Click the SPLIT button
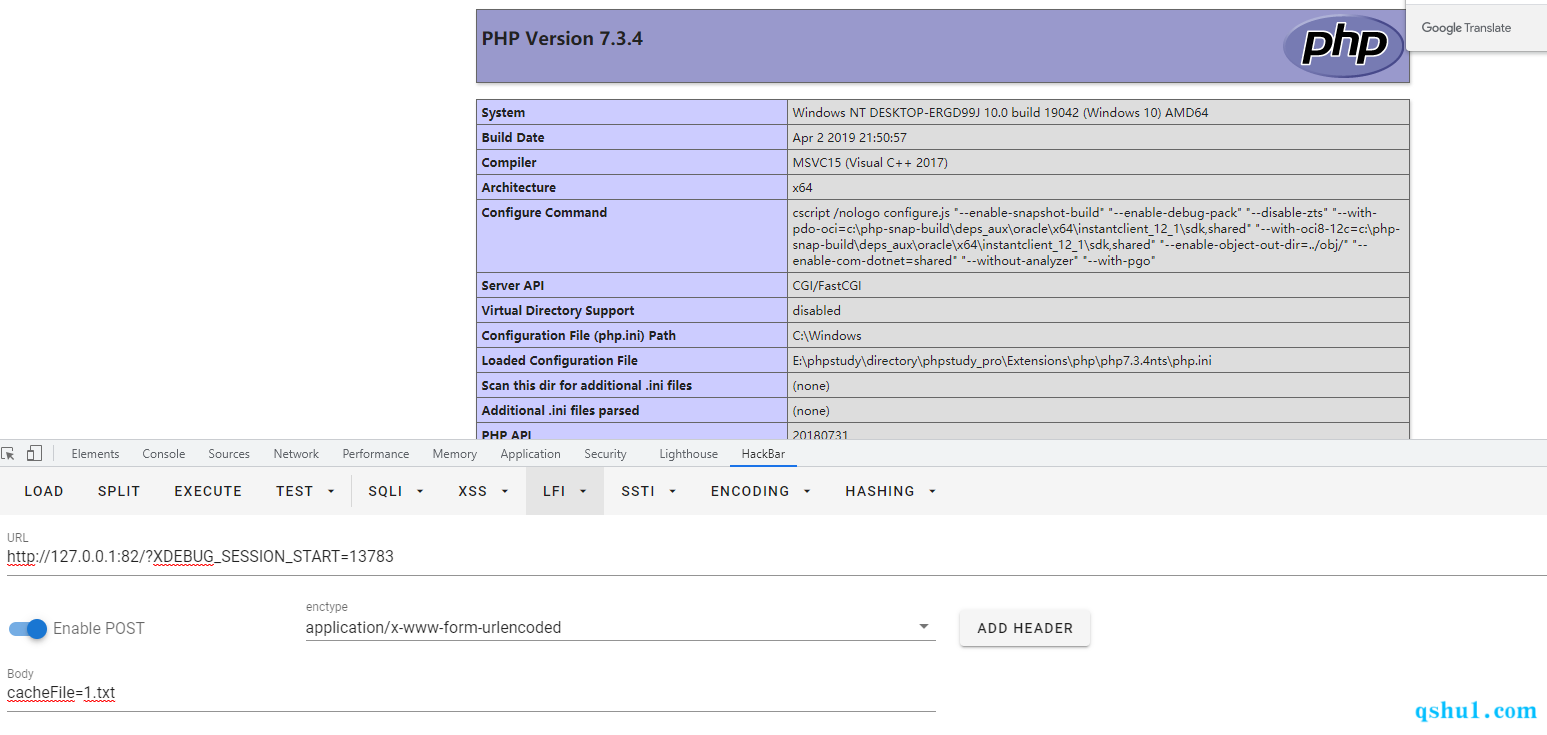Screen dimensions: 1547x735 point(119,491)
